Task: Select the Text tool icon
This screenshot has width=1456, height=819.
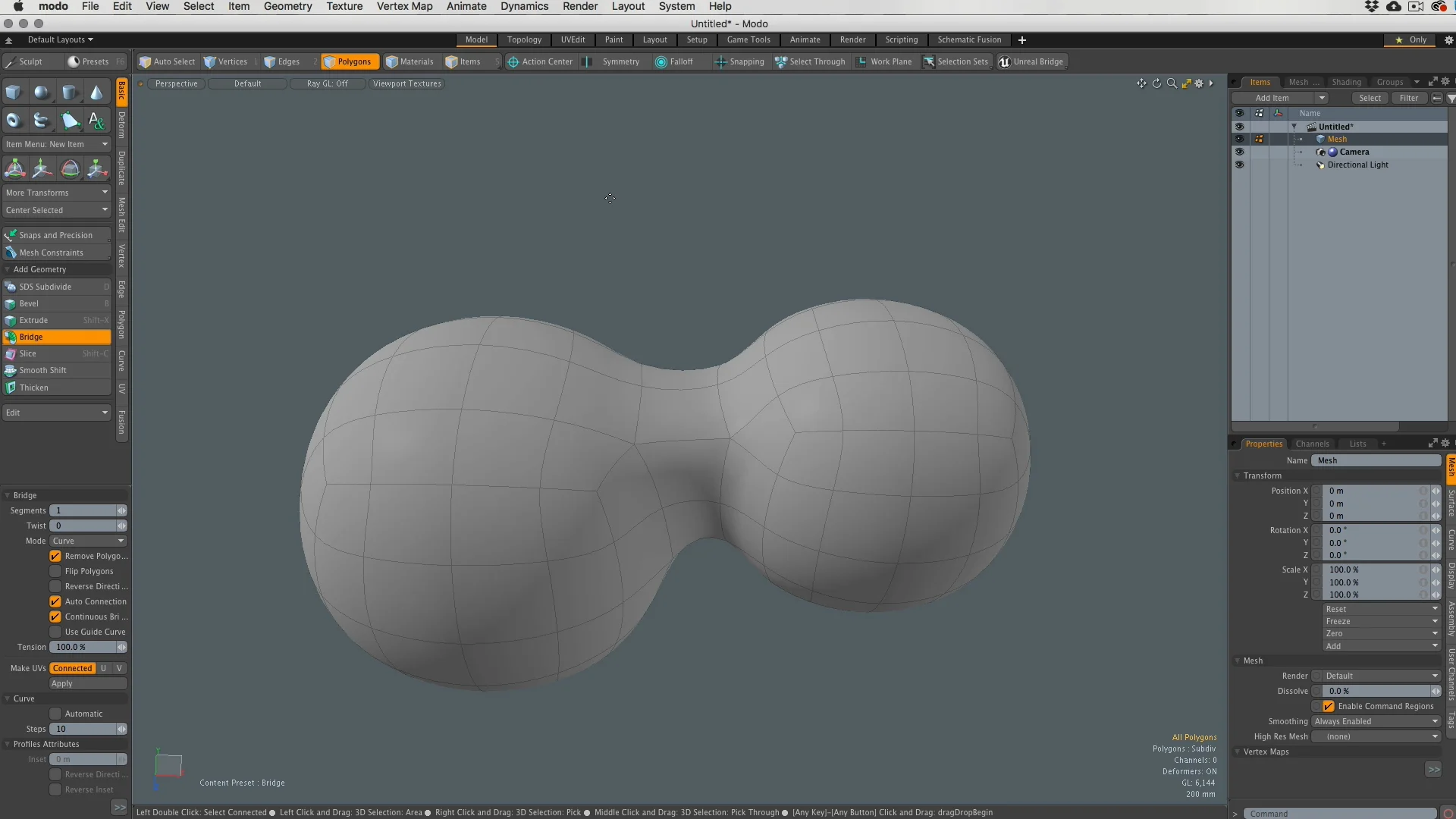Action: (97, 120)
